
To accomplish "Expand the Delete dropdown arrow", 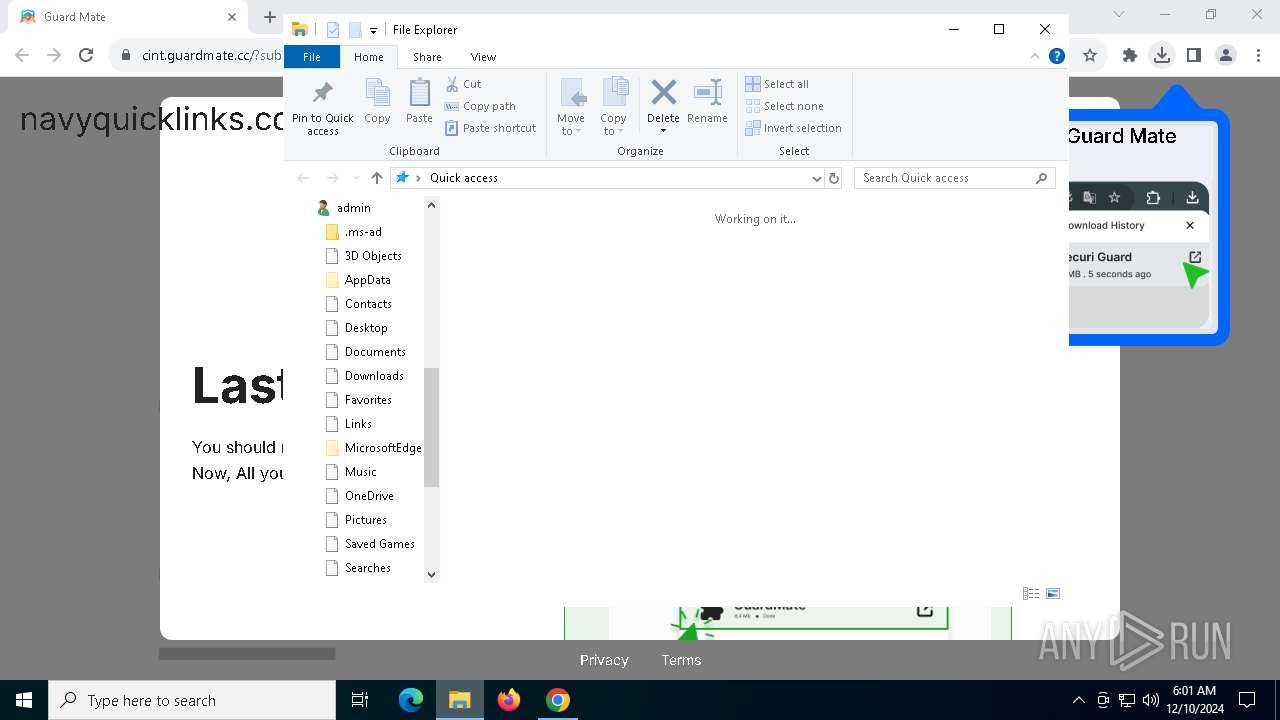I will point(663,131).
